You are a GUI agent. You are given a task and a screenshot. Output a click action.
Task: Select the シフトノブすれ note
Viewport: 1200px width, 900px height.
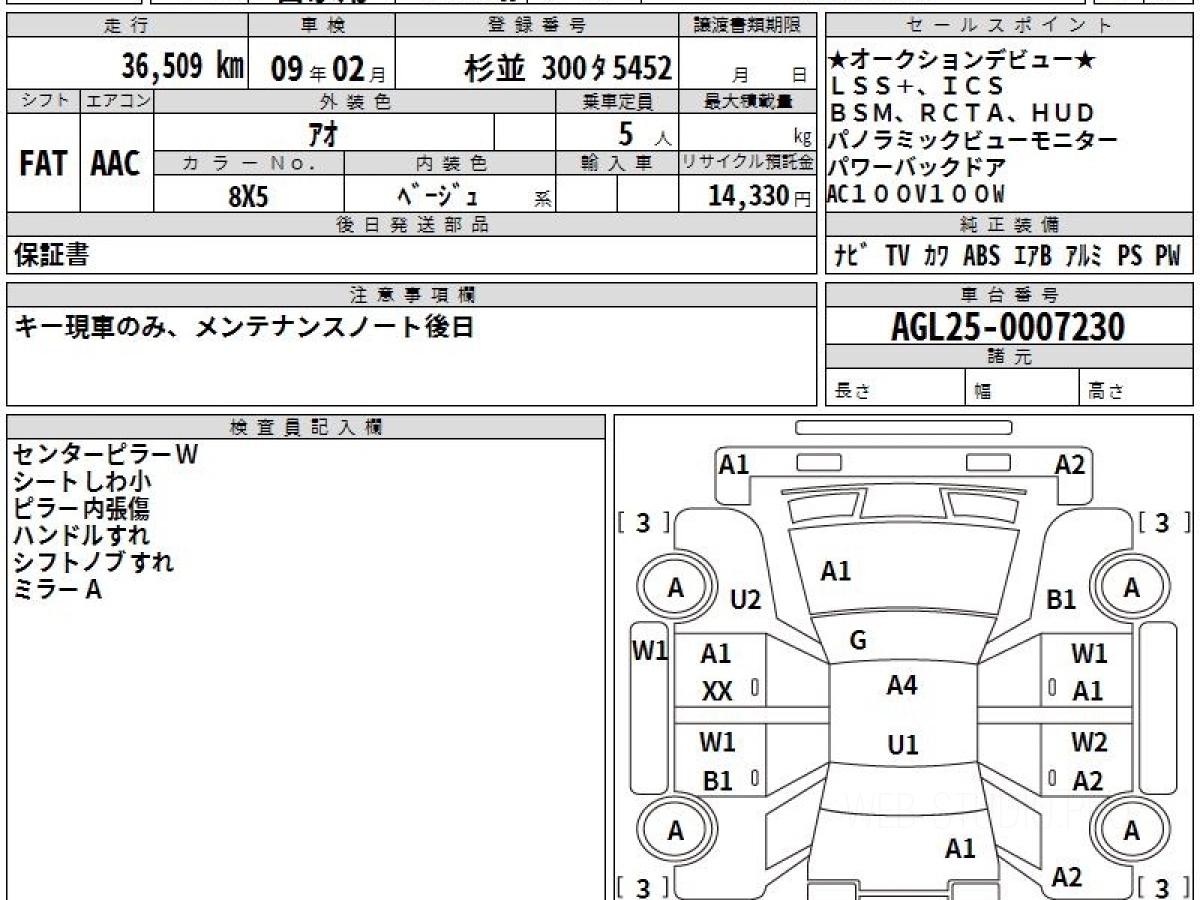tap(94, 562)
